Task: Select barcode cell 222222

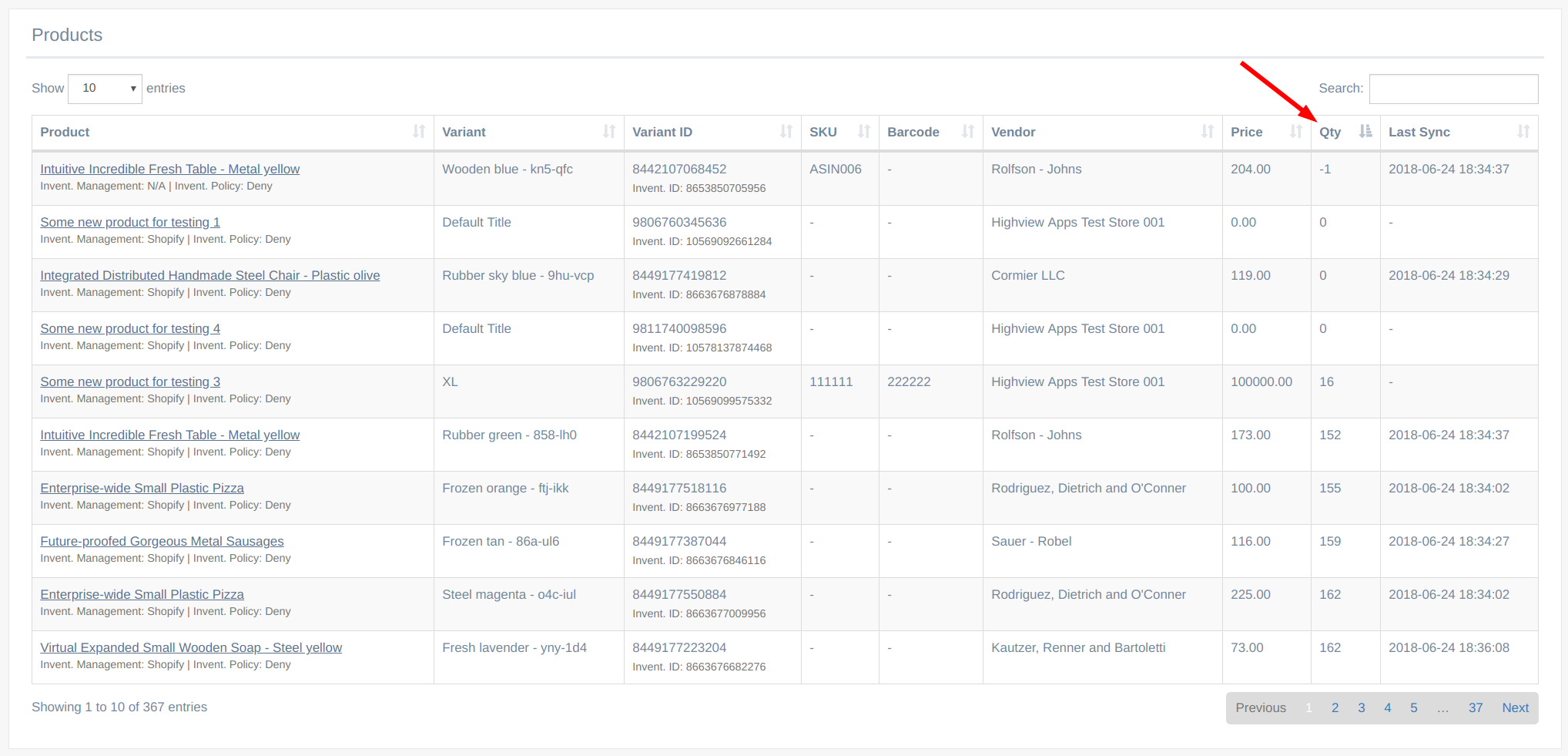Action: tap(909, 381)
